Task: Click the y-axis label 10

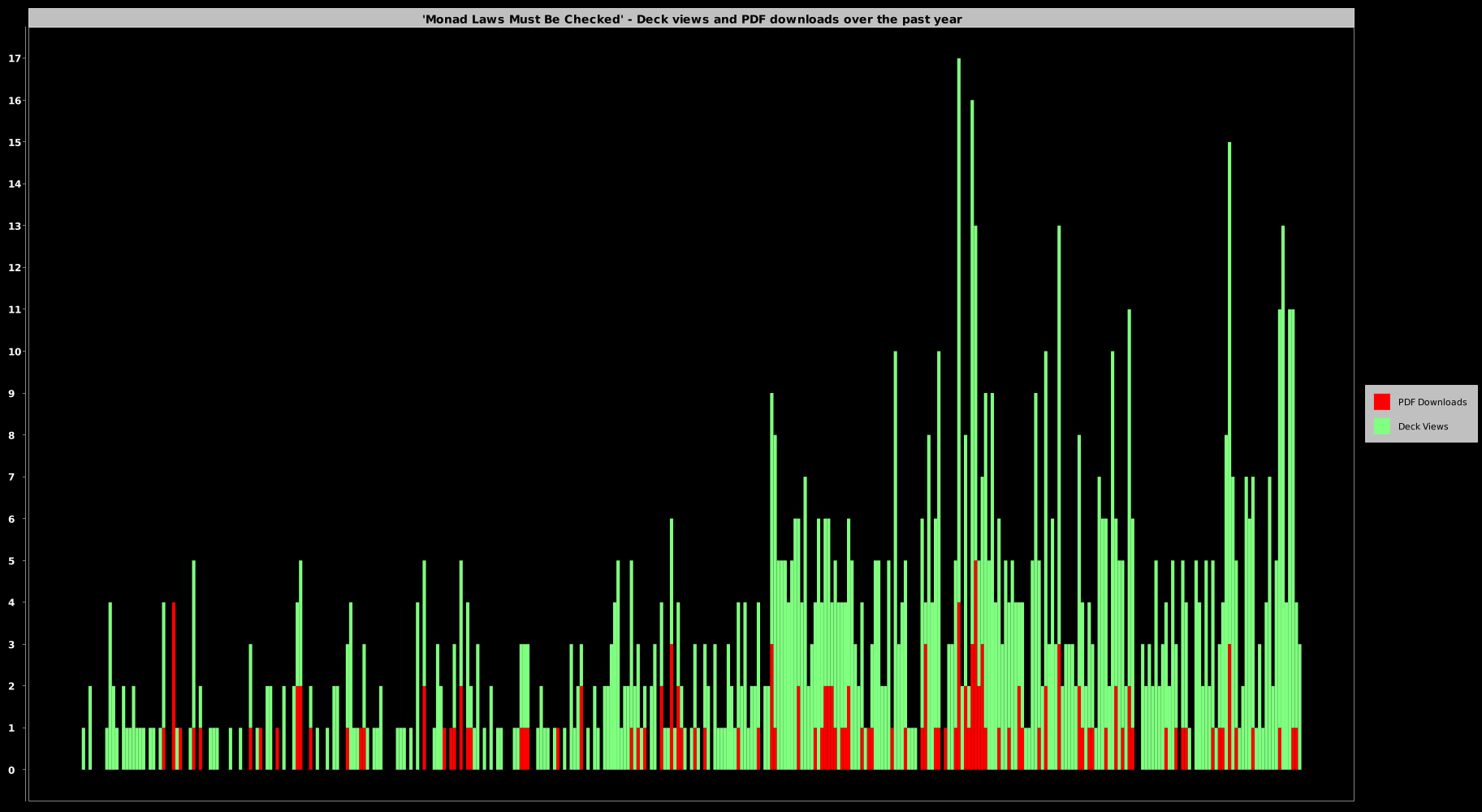Action: [x=15, y=352]
